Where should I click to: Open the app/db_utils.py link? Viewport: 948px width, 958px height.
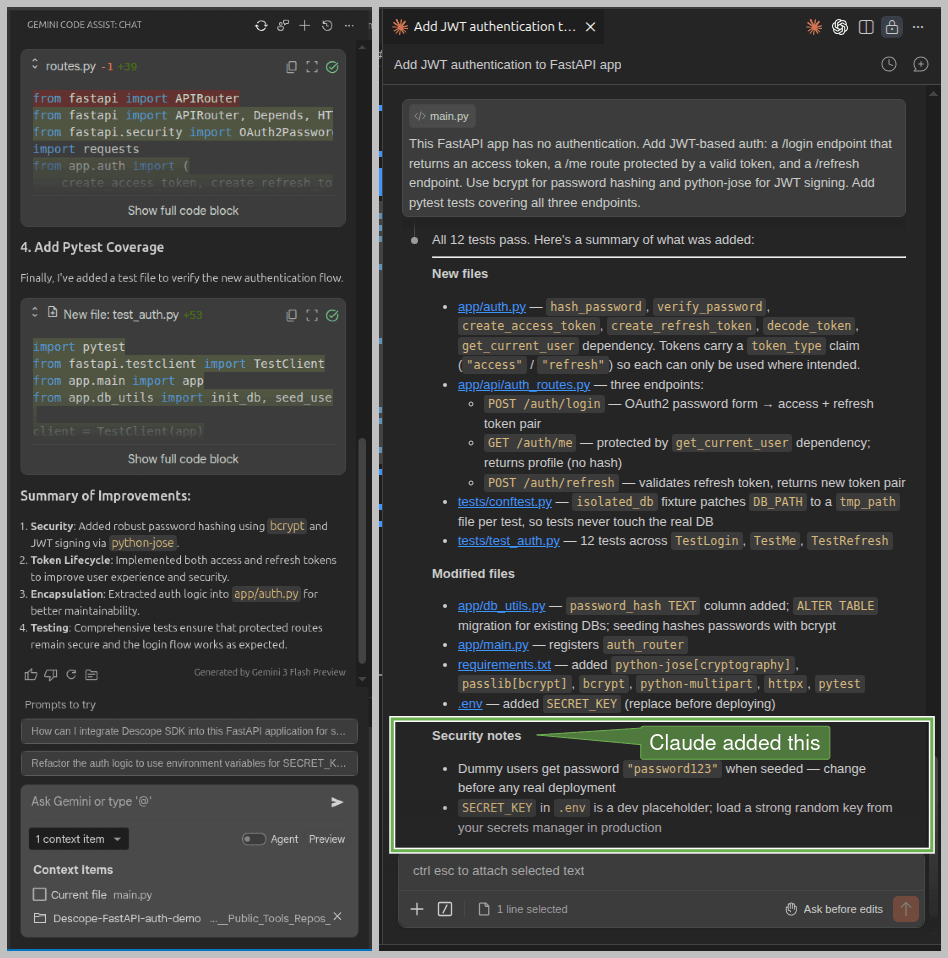501,606
